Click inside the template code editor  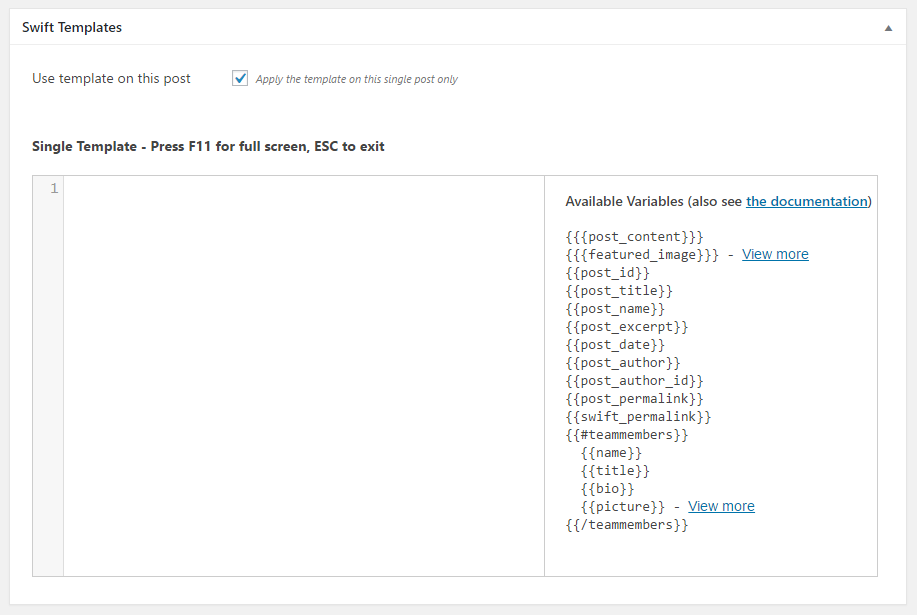[x=304, y=376]
